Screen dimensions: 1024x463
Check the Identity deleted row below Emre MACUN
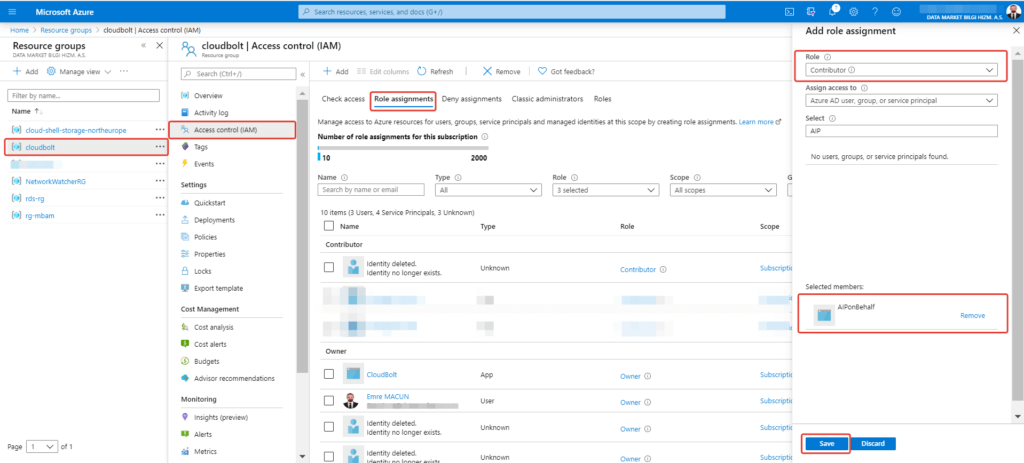click(x=329, y=428)
